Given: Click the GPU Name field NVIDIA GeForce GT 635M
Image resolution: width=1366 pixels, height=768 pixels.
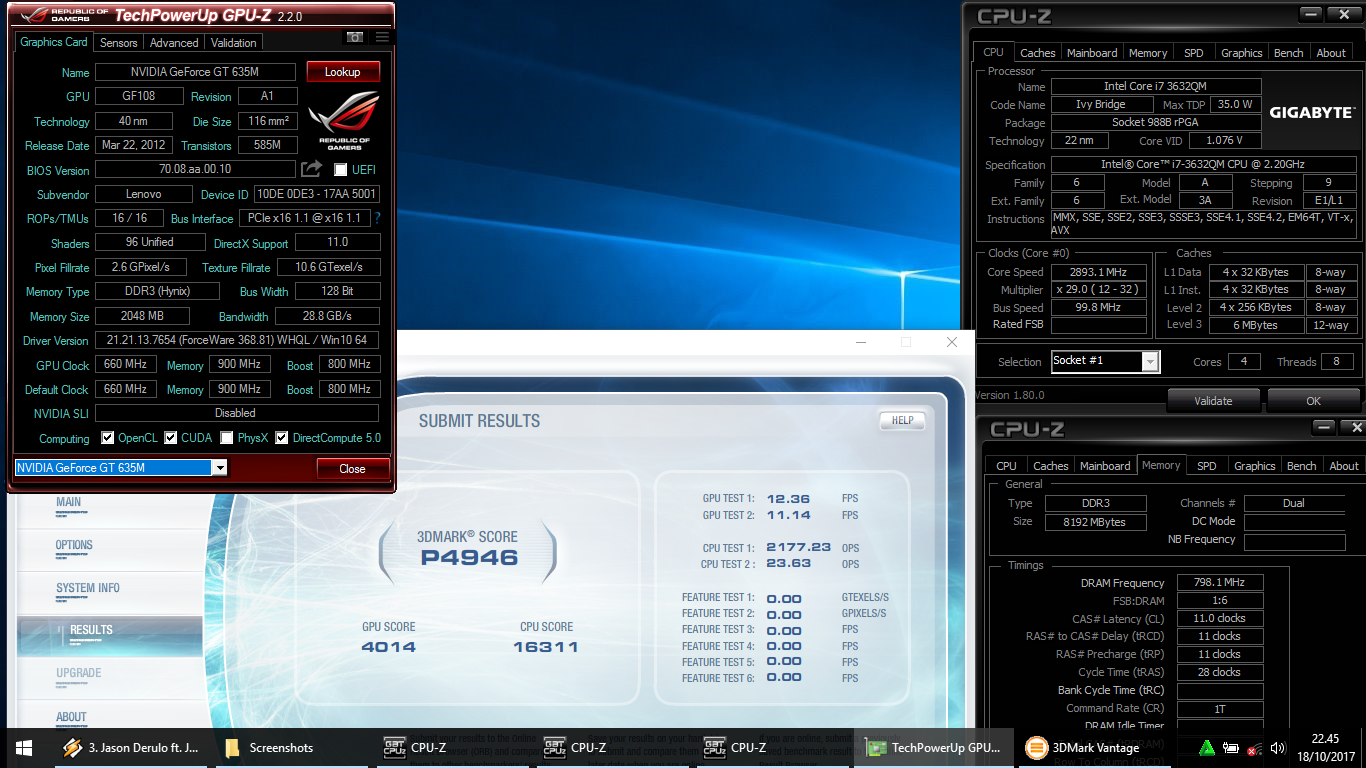Looking at the screenshot, I should [x=195, y=72].
